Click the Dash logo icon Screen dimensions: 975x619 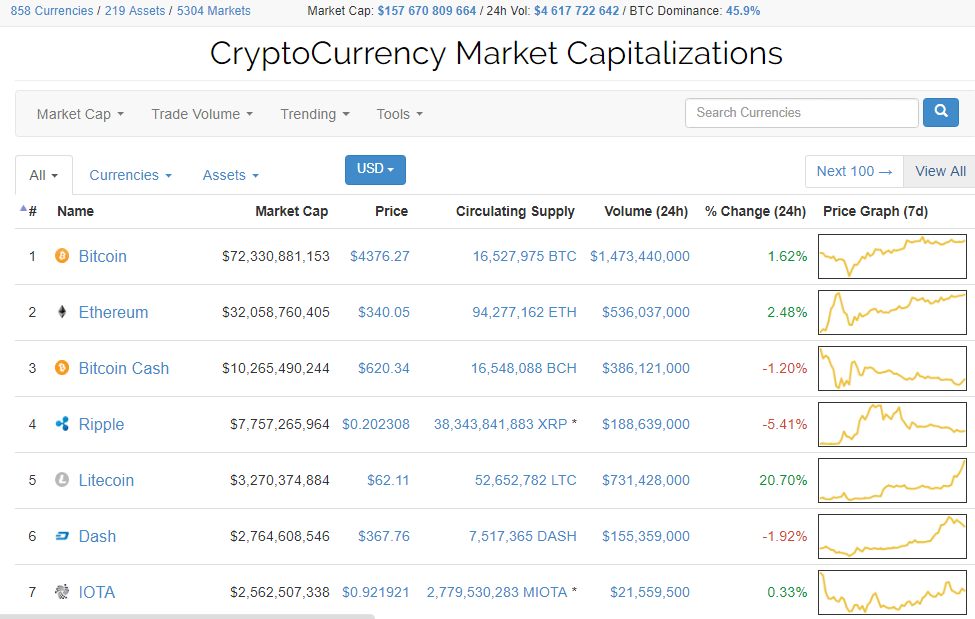click(x=62, y=536)
